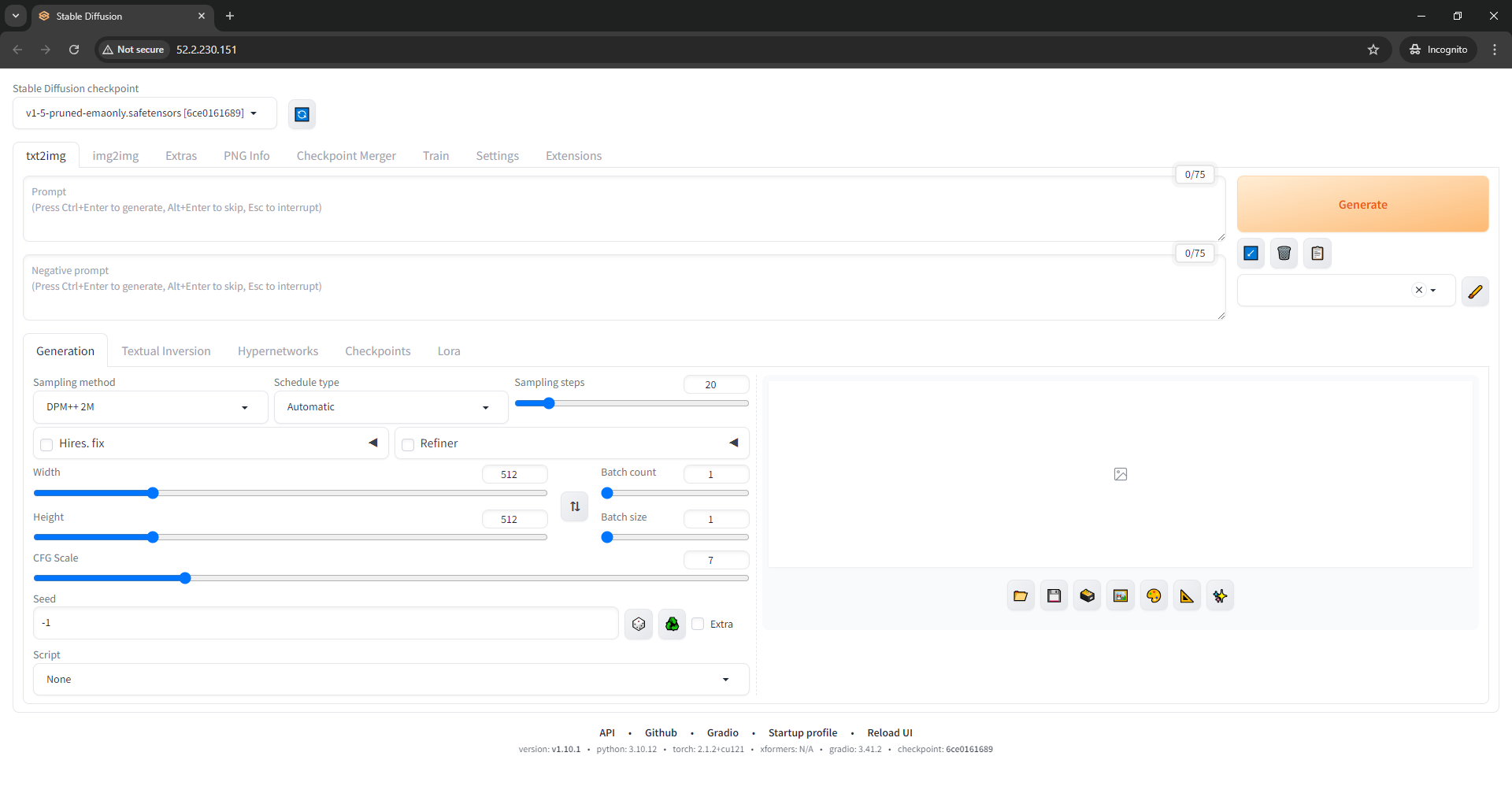Bookmark this page star icon
The width and height of the screenshot is (1512, 797).
pyautogui.click(x=1373, y=50)
